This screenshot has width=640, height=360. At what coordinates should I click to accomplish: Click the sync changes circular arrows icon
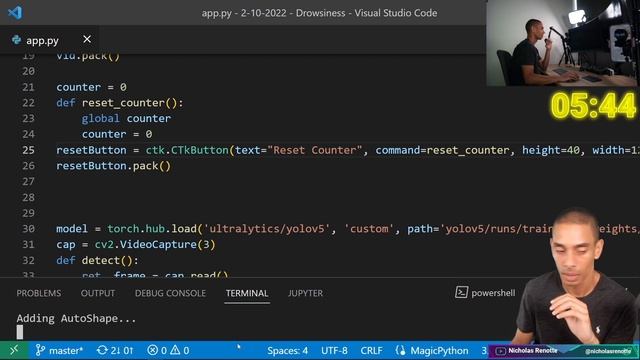[x=102, y=350]
